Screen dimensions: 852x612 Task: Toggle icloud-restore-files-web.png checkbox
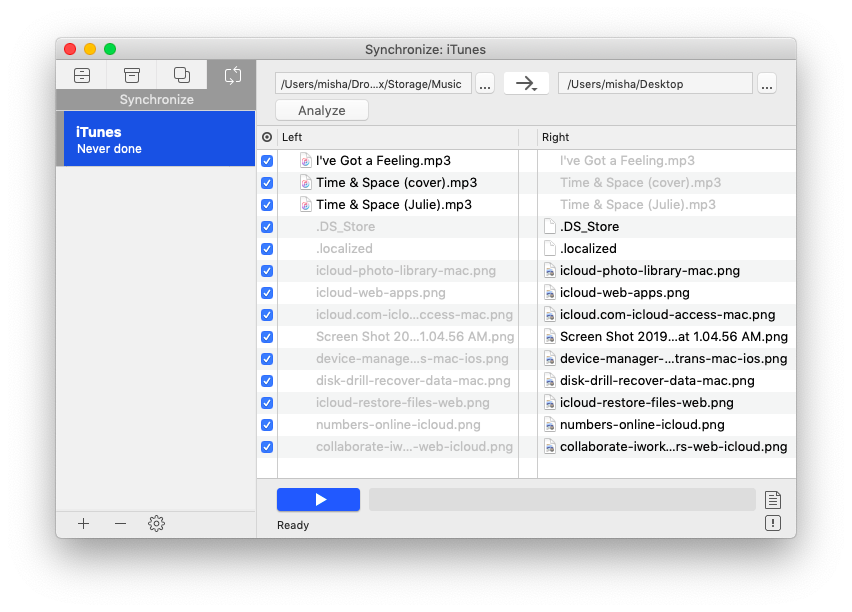point(267,403)
